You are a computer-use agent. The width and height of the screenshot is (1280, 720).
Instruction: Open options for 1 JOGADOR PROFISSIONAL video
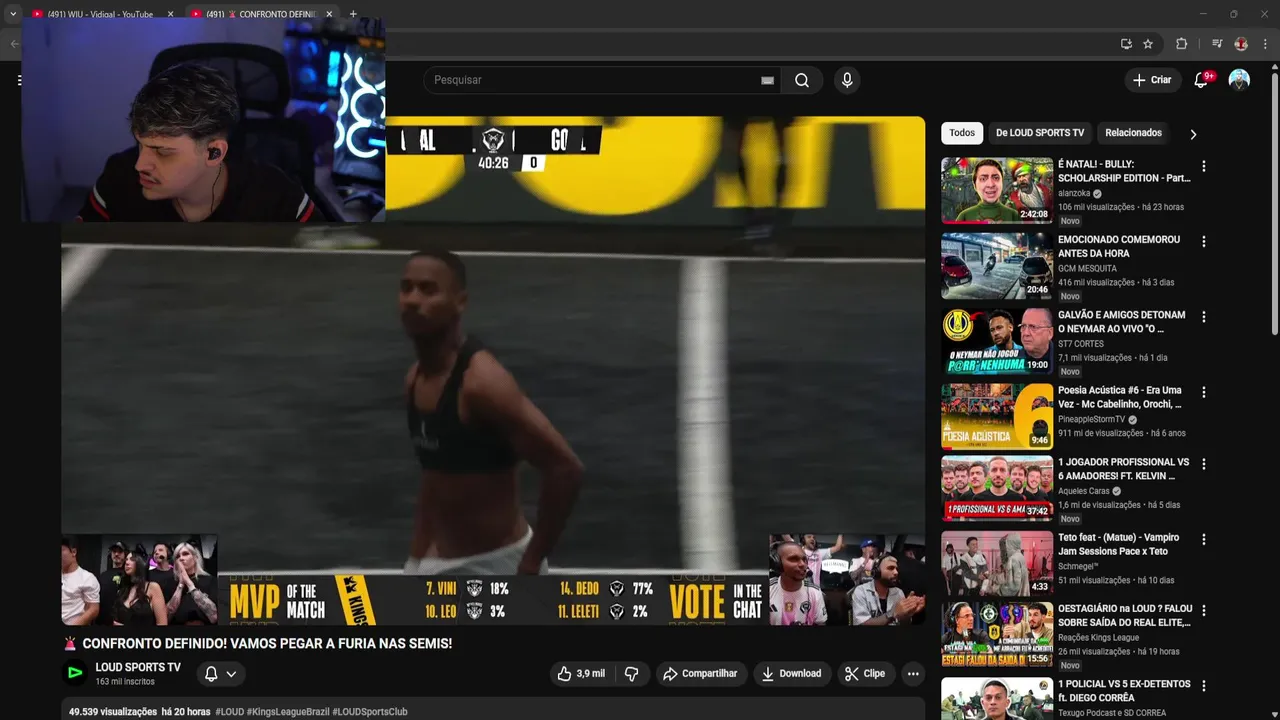click(x=1204, y=464)
